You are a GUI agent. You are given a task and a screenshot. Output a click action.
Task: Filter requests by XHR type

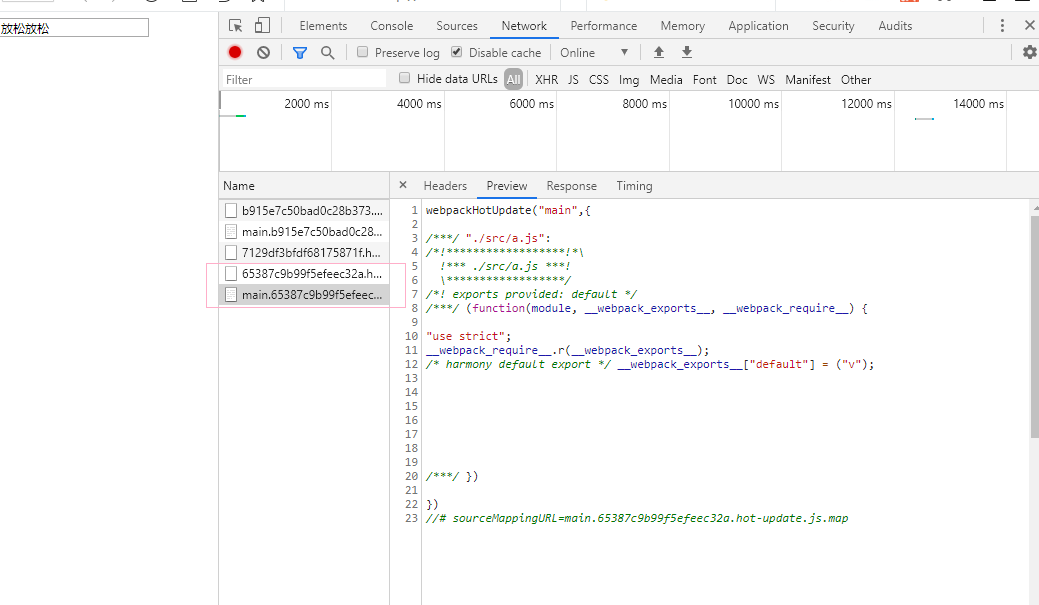click(x=546, y=79)
